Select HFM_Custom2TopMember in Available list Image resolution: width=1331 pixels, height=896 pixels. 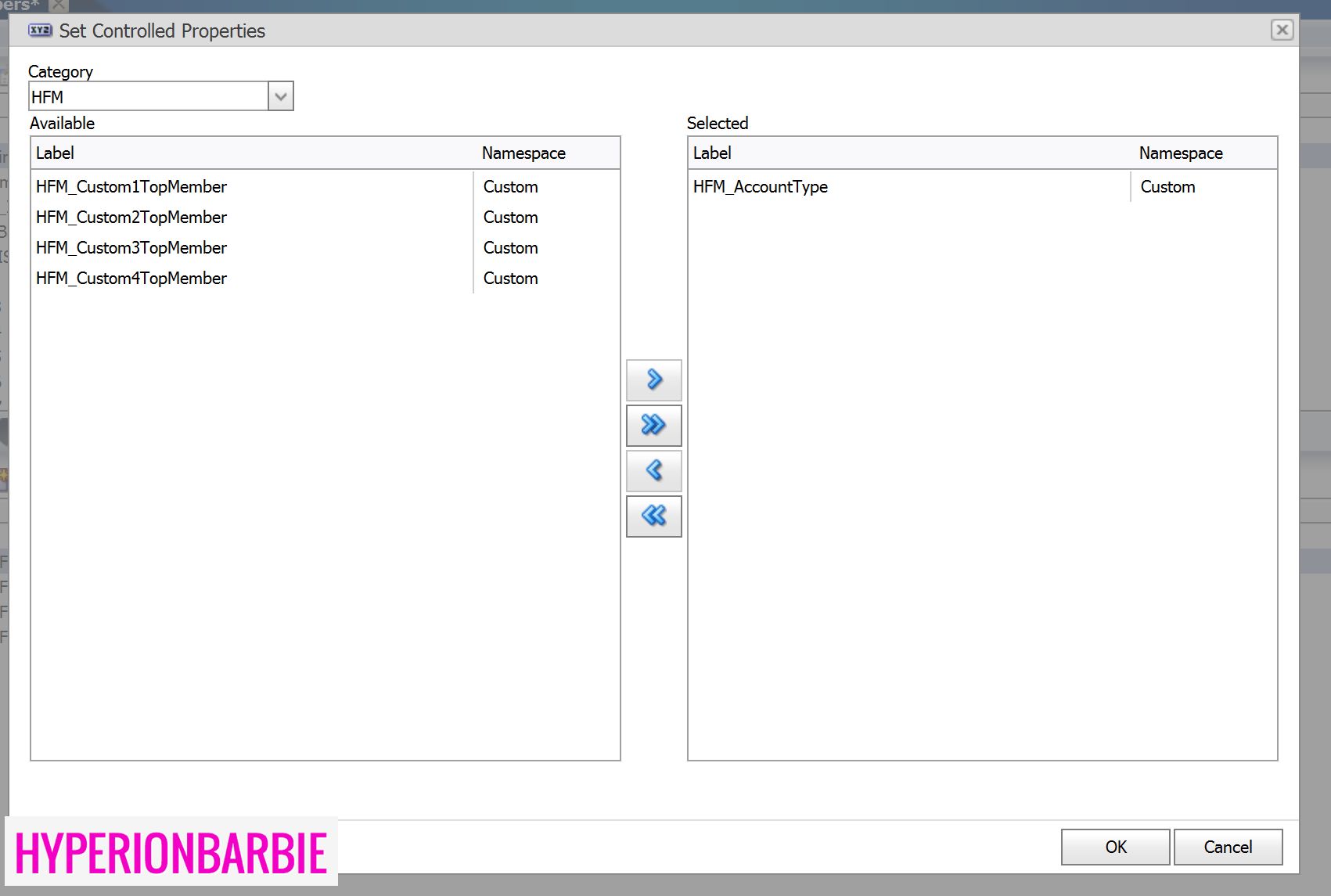coord(131,218)
